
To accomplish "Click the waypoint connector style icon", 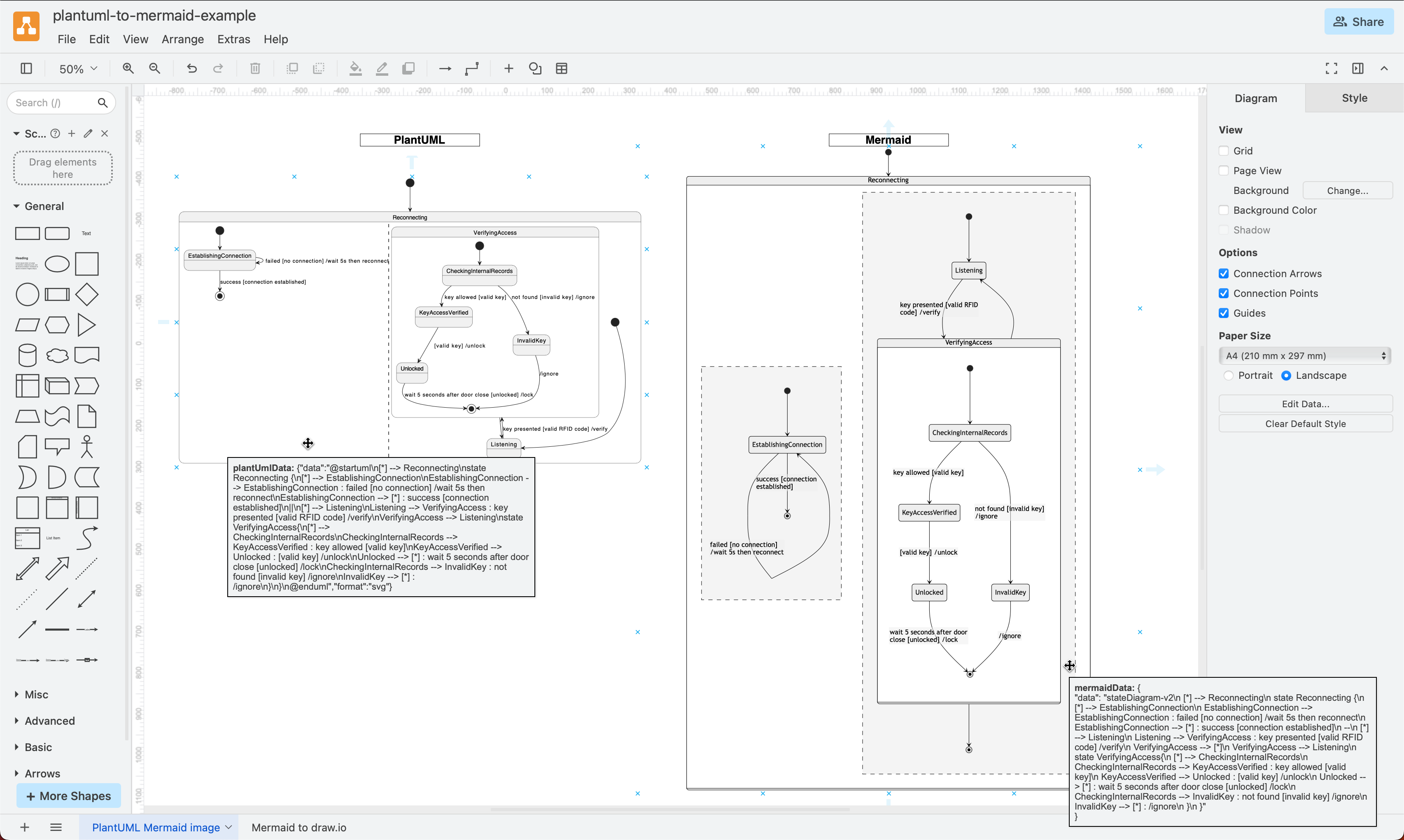I will 472,68.
